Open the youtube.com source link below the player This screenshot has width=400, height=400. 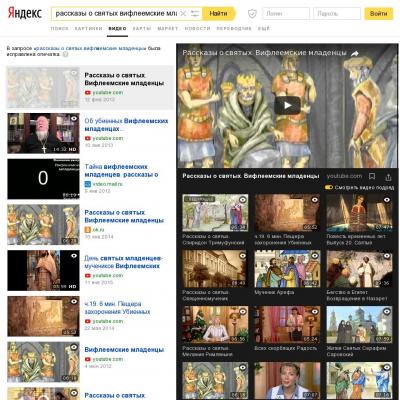click(x=344, y=176)
